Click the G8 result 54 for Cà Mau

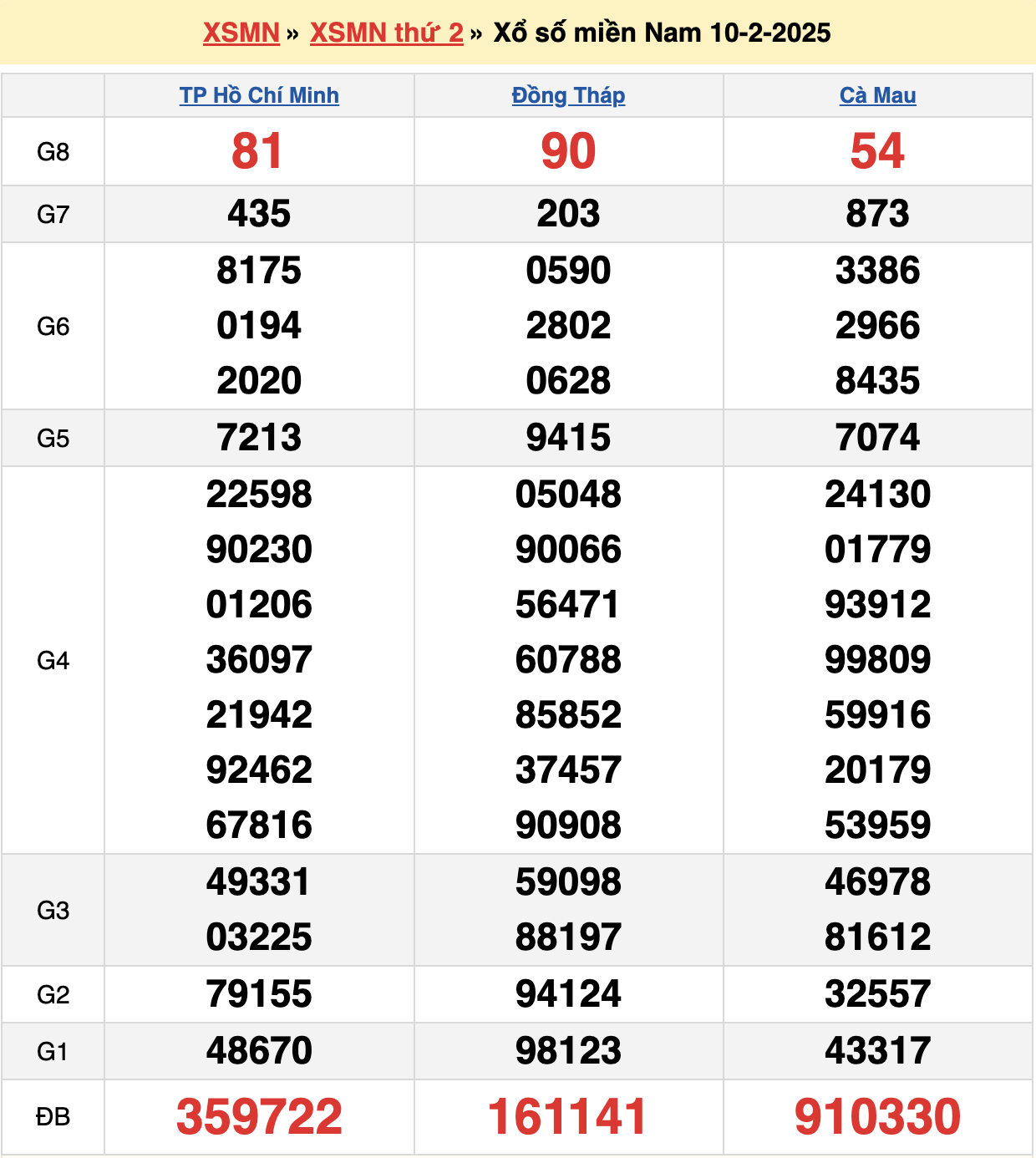click(x=877, y=151)
